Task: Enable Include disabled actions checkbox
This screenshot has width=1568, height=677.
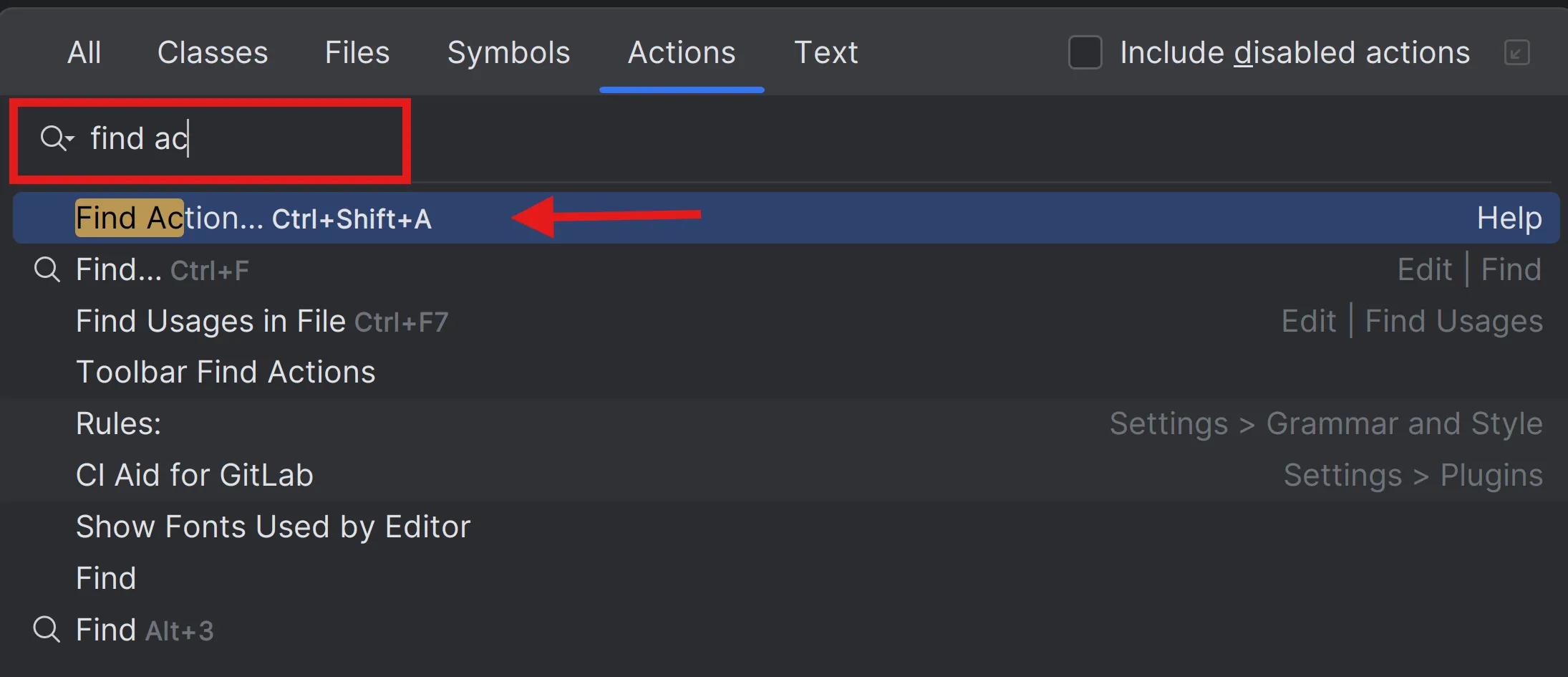Action: pyautogui.click(x=1085, y=53)
